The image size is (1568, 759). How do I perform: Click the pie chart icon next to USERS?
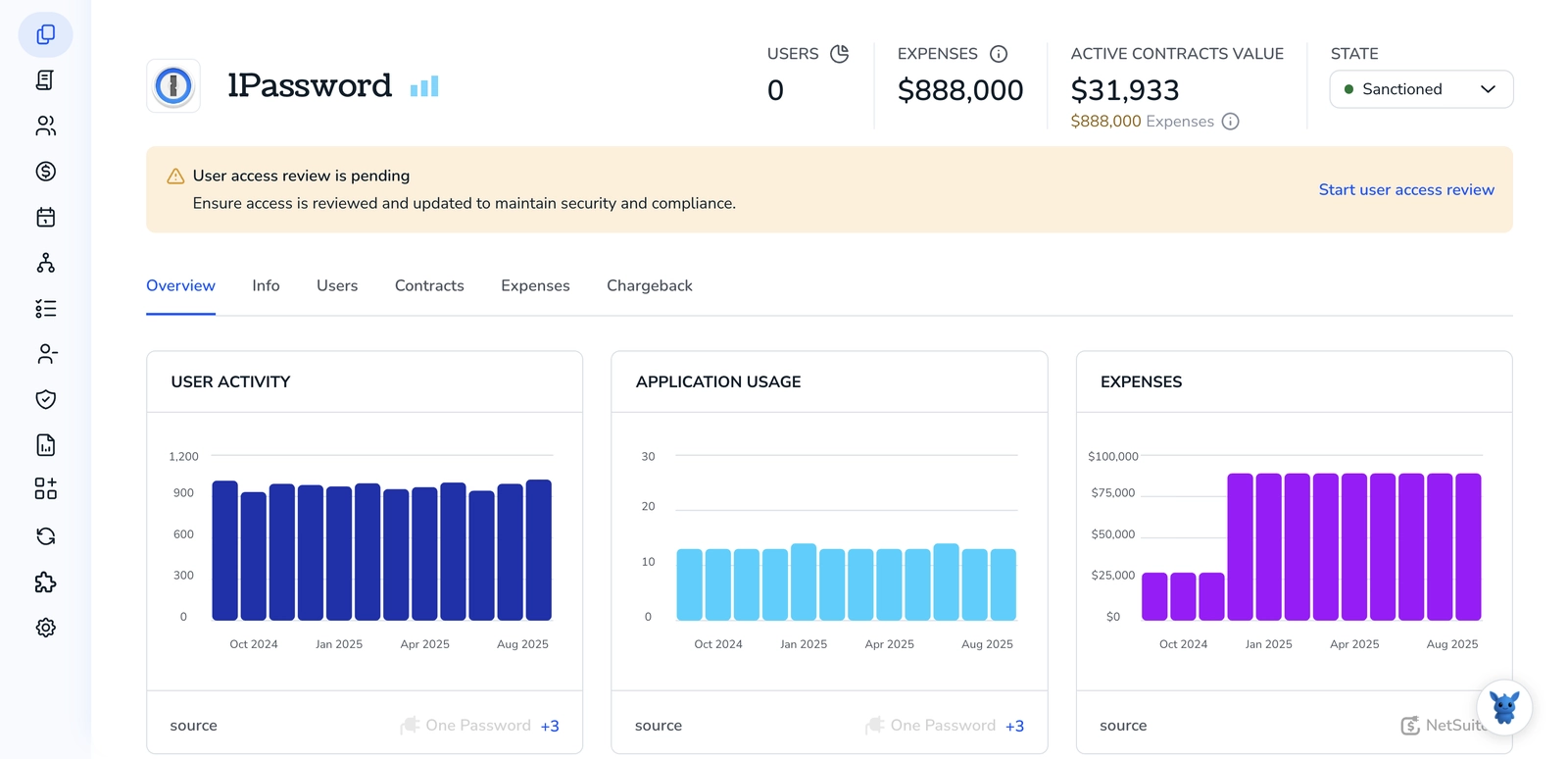(x=840, y=54)
